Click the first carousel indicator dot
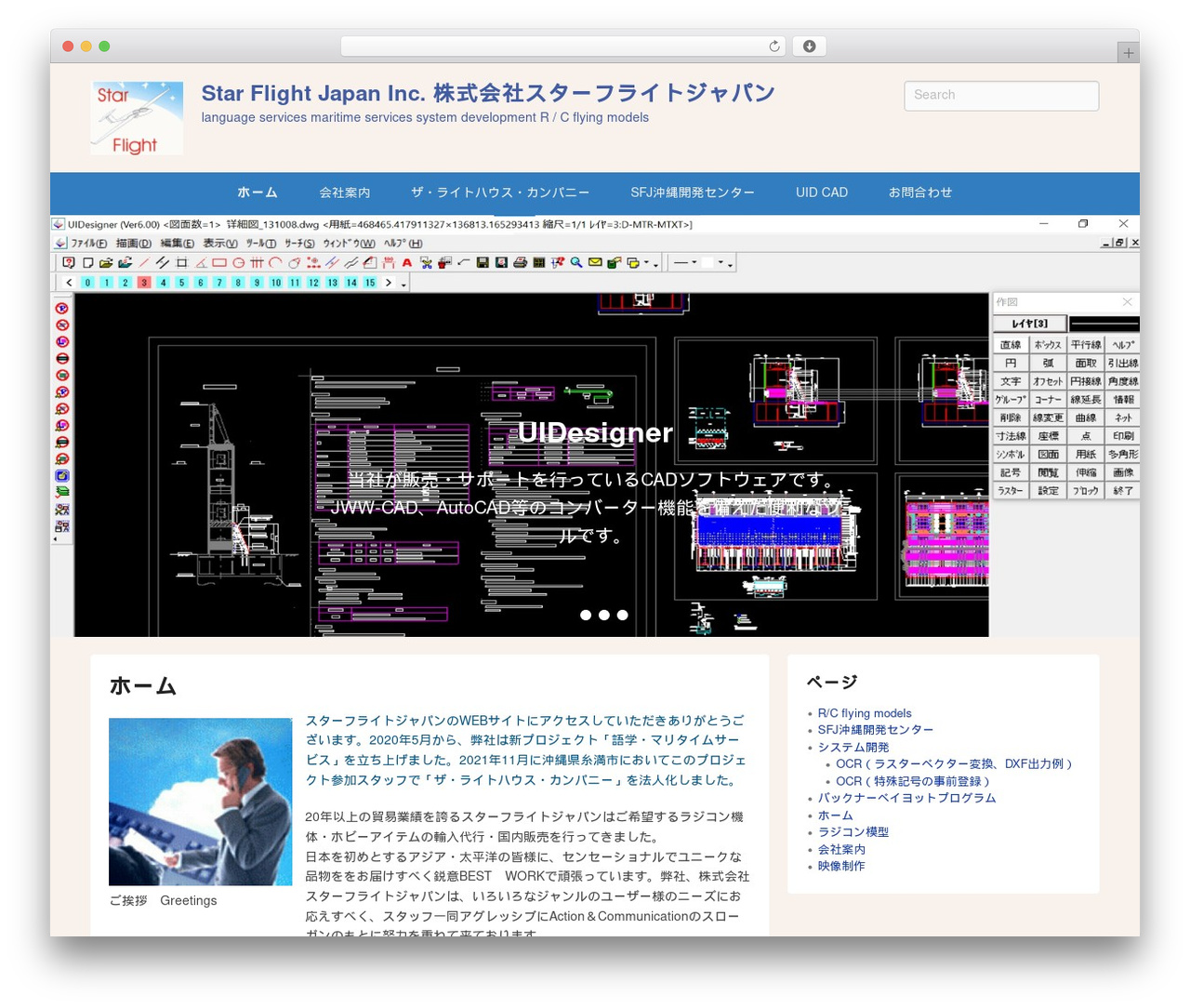 586,615
